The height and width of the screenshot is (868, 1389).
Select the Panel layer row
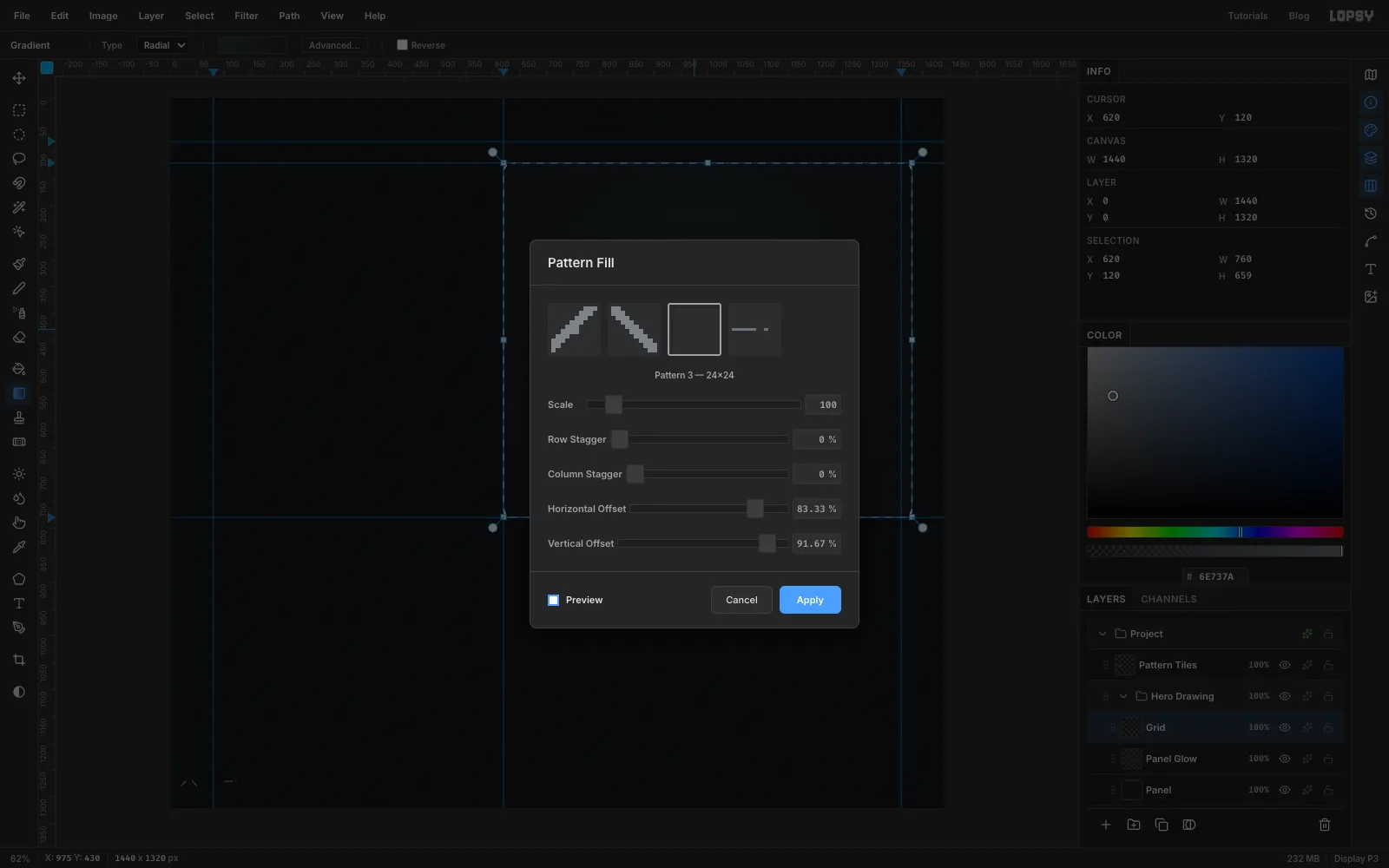coord(1215,790)
